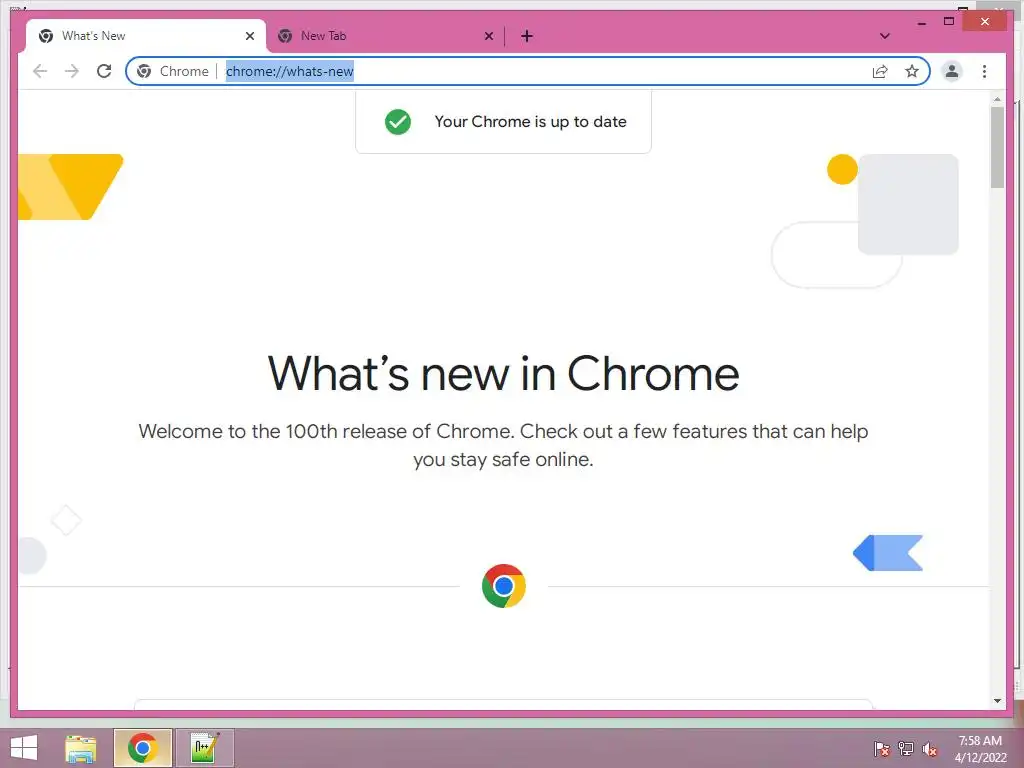View site info via Chrome chip
Screen dimensions: 1024x768
173,71
